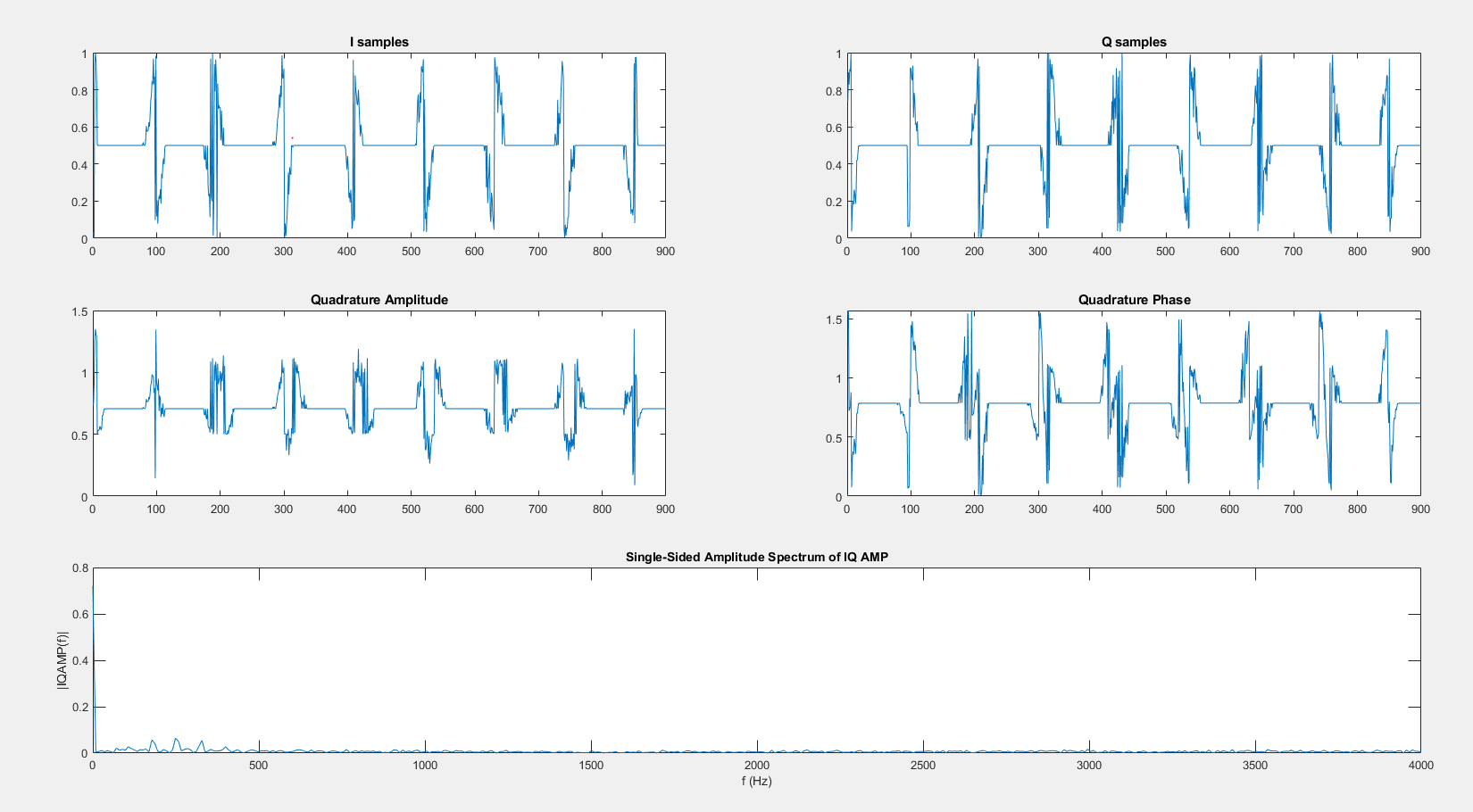The width and height of the screenshot is (1473, 812).
Task: Click the I samples plot title
Action: (378, 41)
